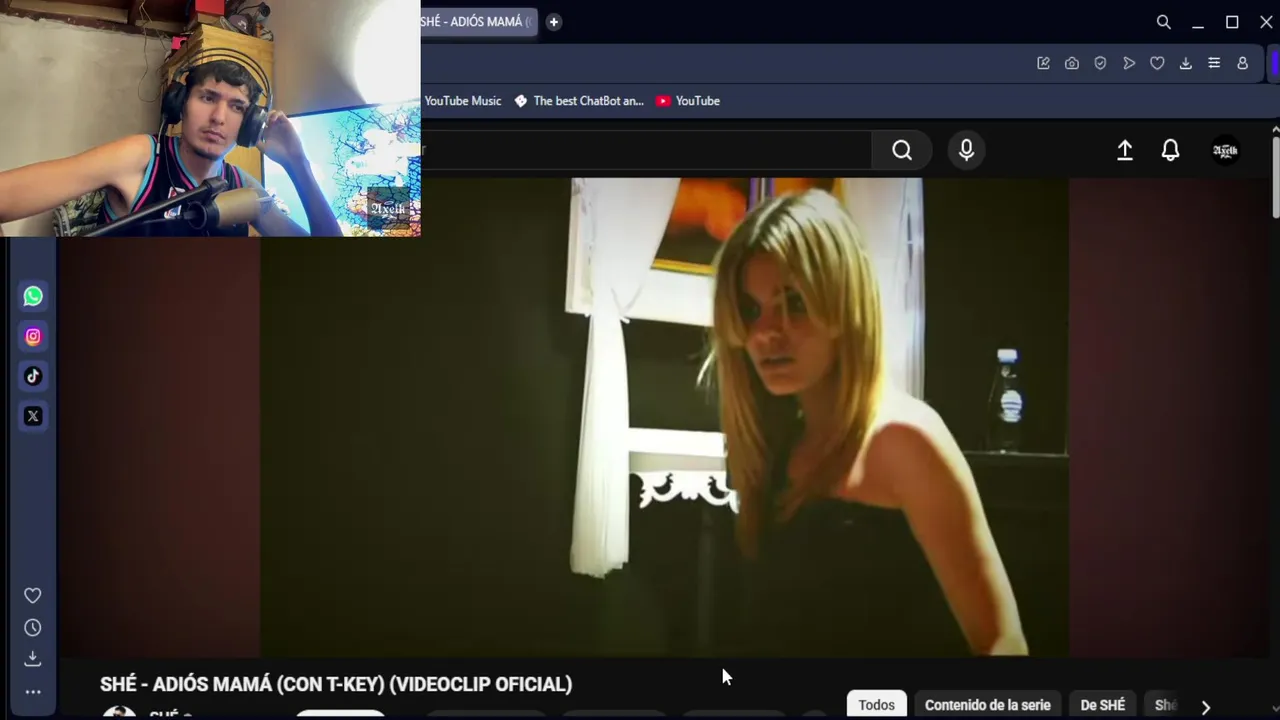Image resolution: width=1280 pixels, height=720 pixels.
Task: Open YouTube notifications bell
Action: point(1170,150)
